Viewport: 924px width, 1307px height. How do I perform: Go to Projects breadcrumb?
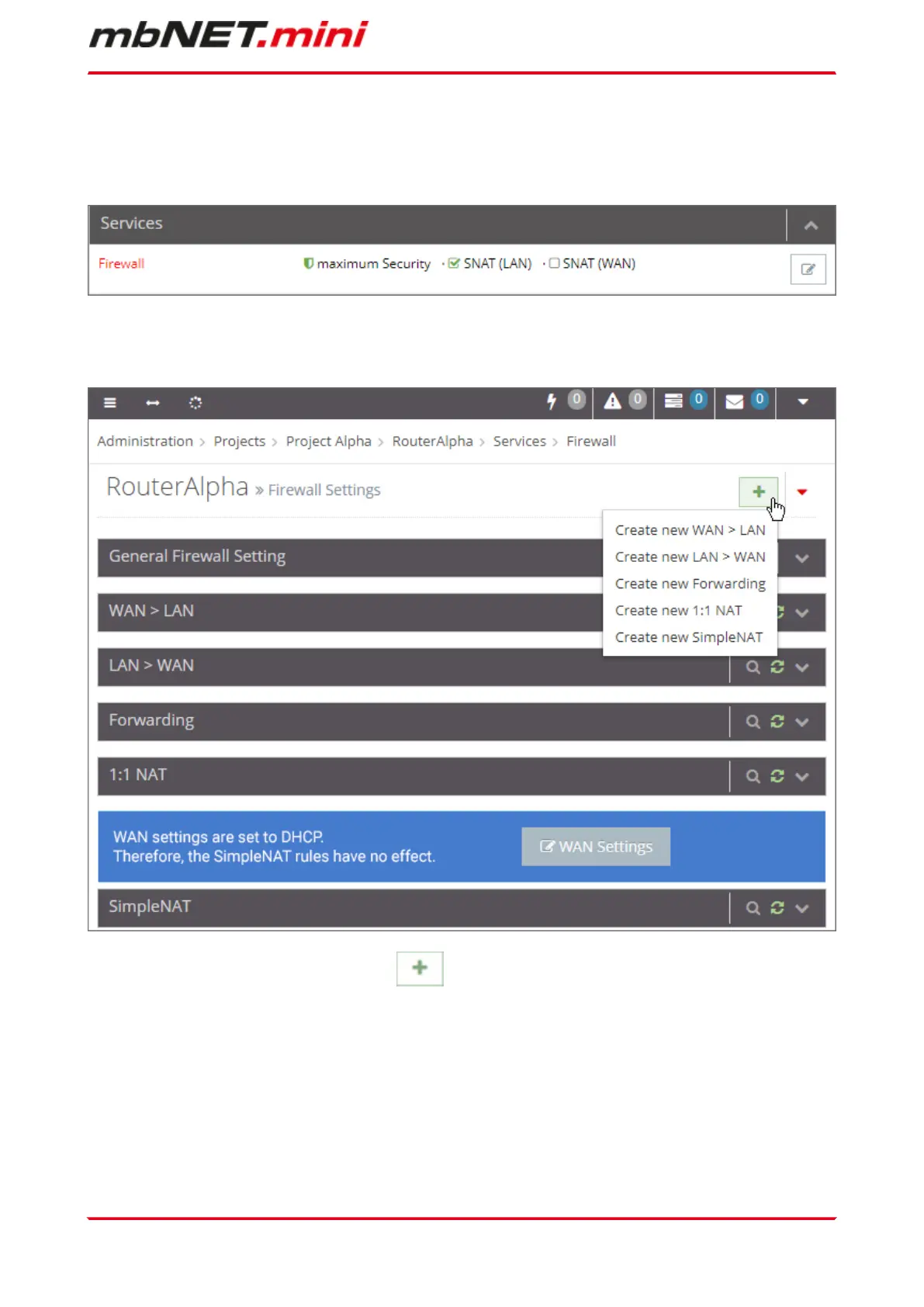[x=240, y=441]
